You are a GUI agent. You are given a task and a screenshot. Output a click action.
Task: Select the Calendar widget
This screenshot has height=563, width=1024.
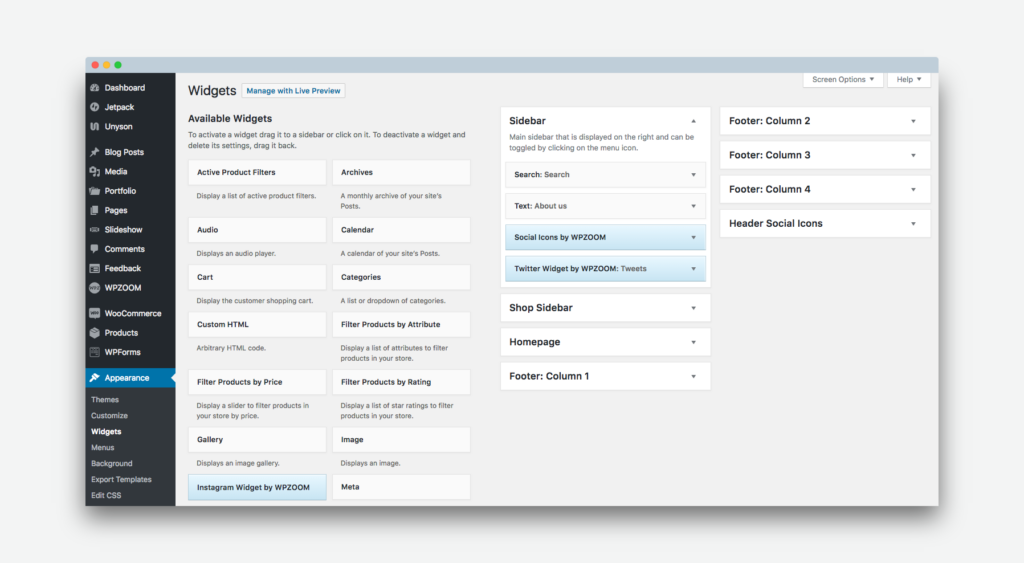coord(401,230)
